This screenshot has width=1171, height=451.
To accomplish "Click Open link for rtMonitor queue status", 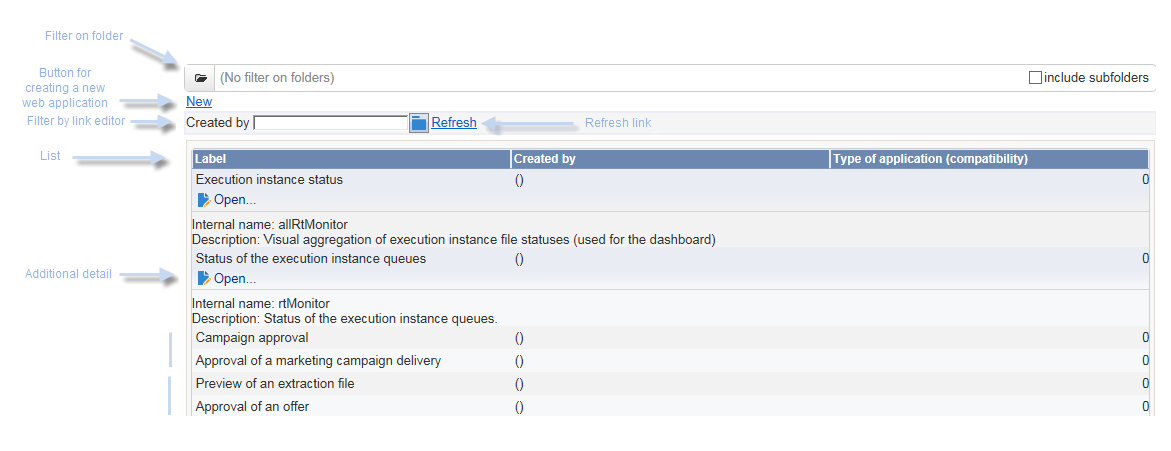I will click(234, 279).
